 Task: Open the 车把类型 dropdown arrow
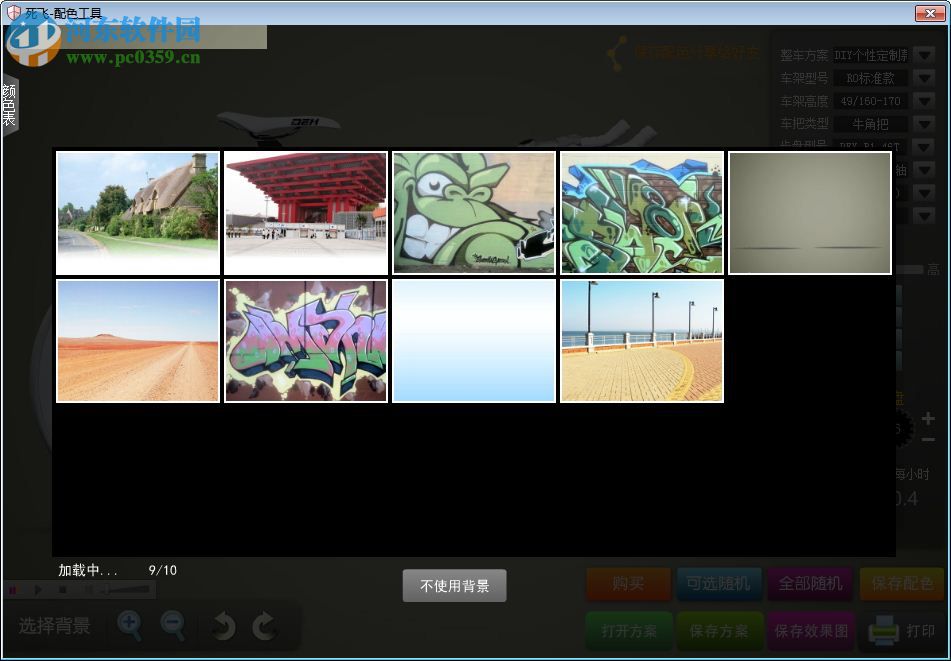pyautogui.click(x=924, y=124)
